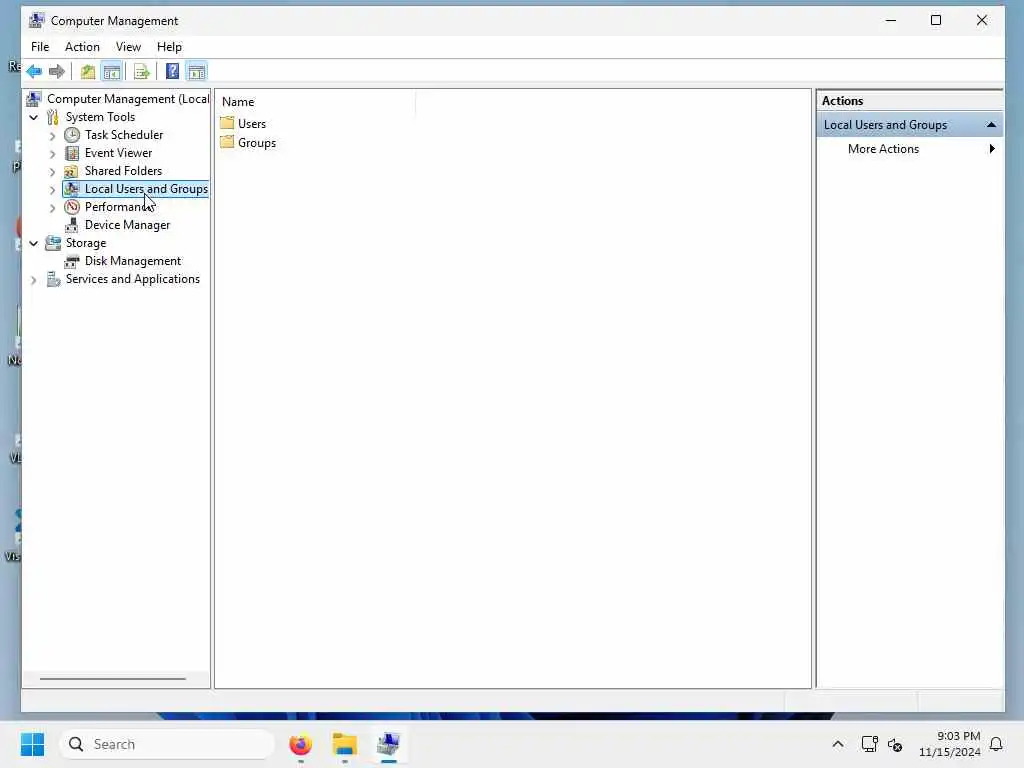Select Shared Folders in the tree
This screenshot has height=768, width=1024.
click(x=123, y=171)
